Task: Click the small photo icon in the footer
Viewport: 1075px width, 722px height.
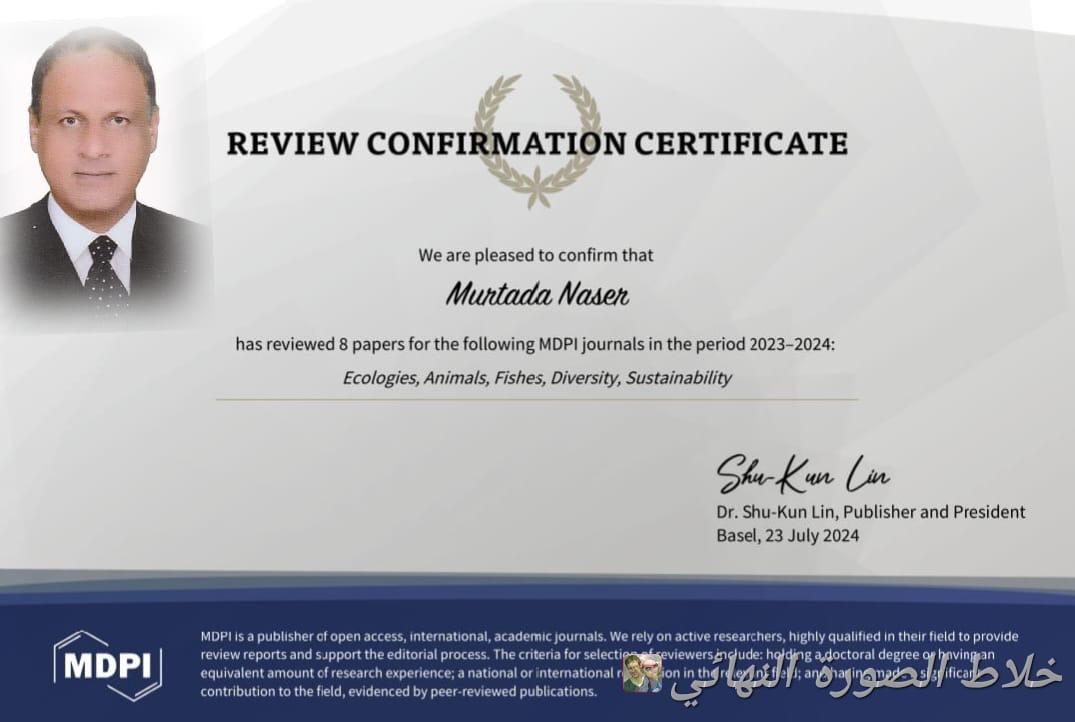Action: 642,673
